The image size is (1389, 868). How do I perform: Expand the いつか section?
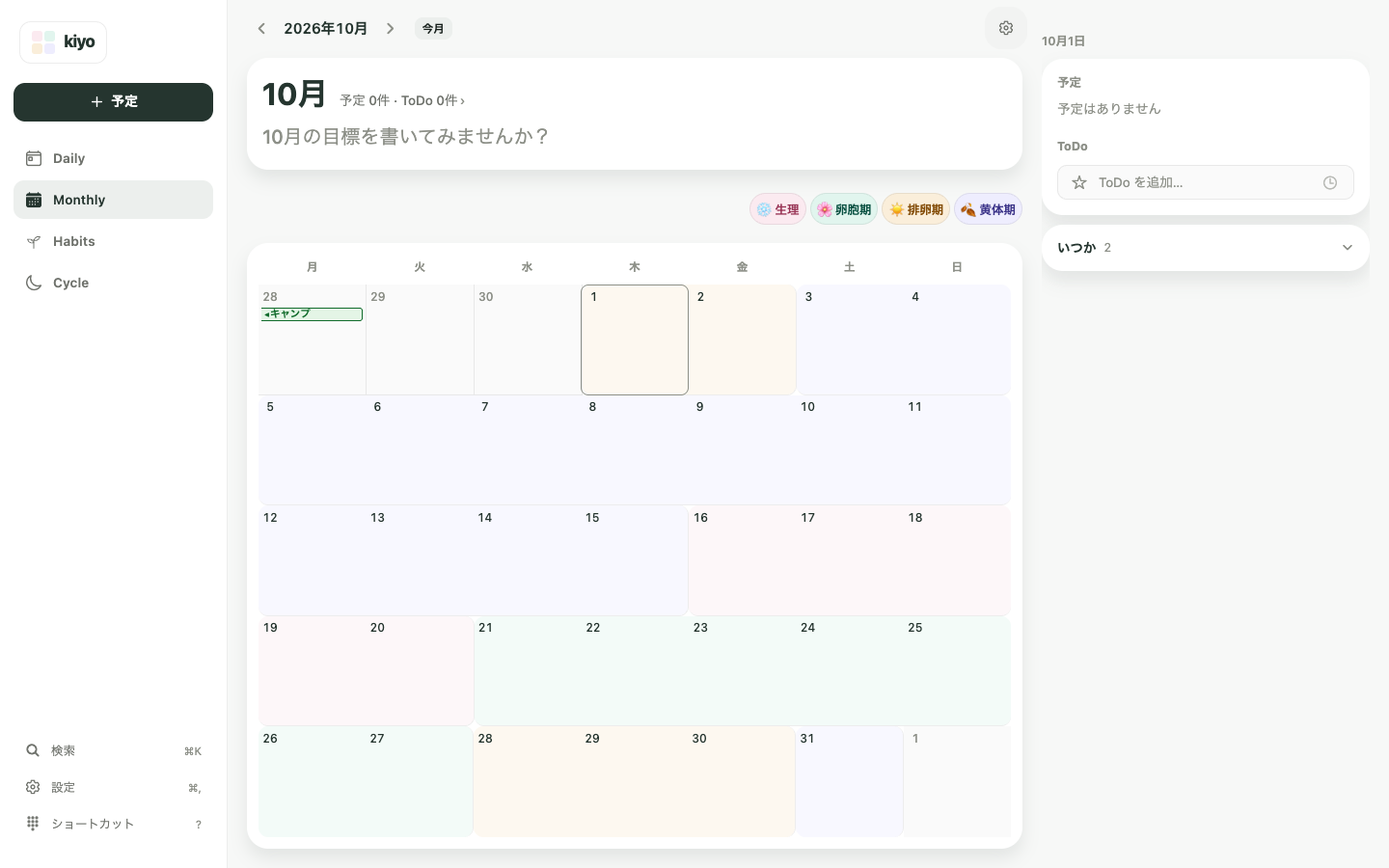1206,248
